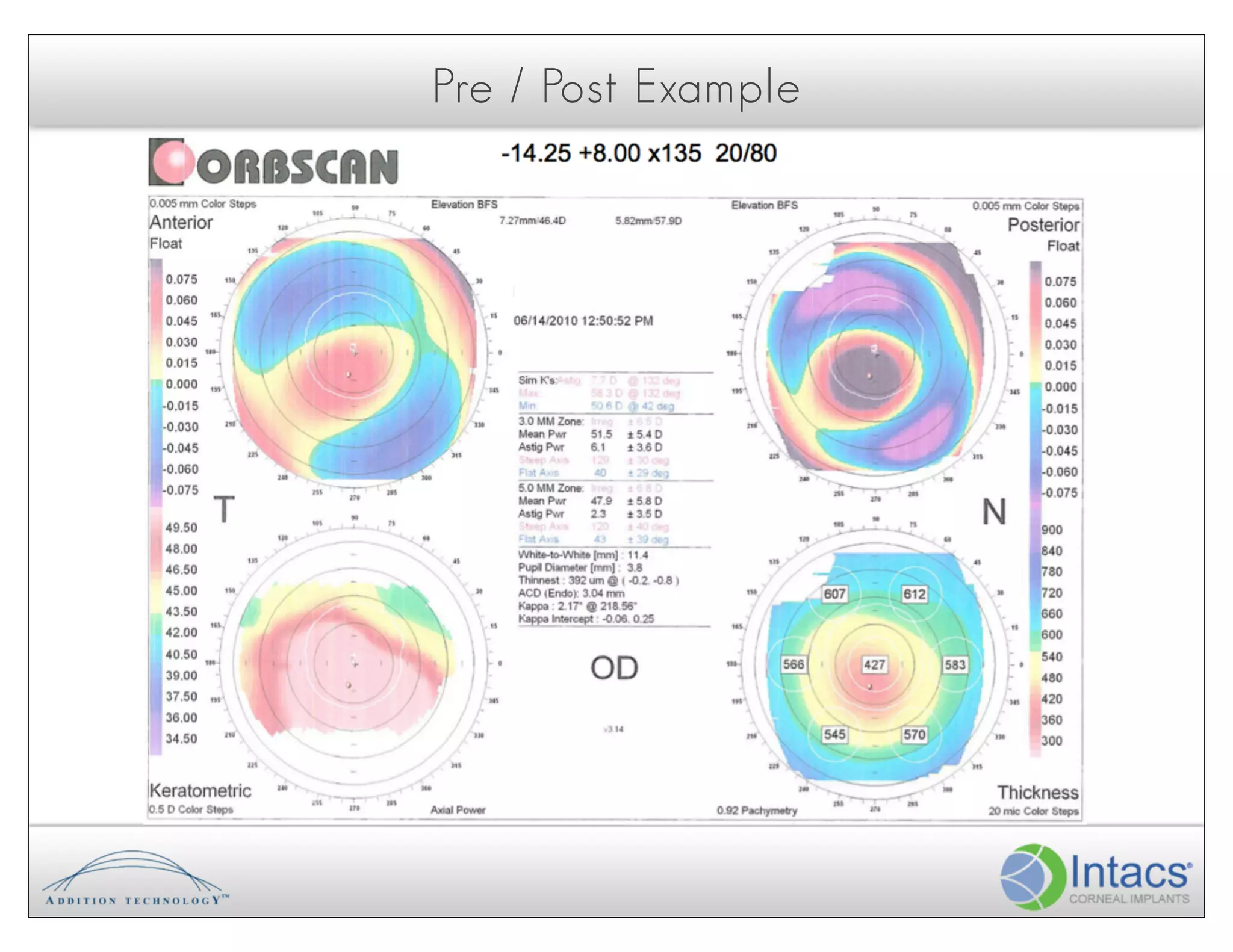Click the 612 thickness marker
The height and width of the screenshot is (952, 1233).
pyautogui.click(x=914, y=594)
